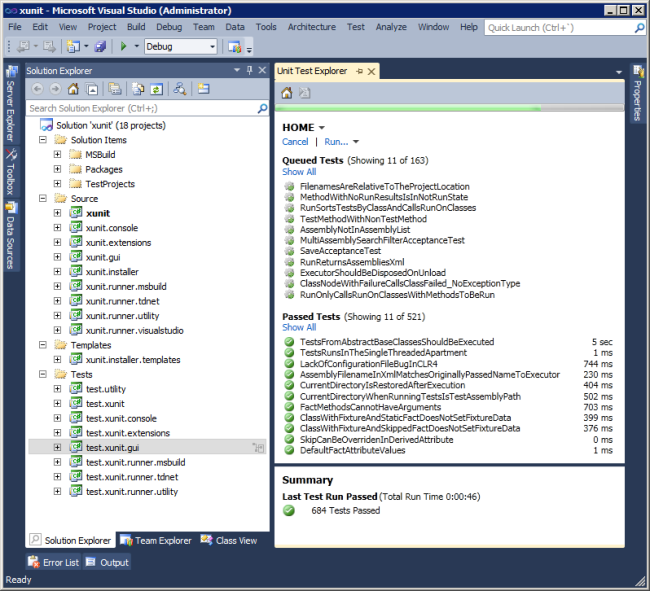The height and width of the screenshot is (591, 650).
Task: Open the Toolbox side panel
Action: pyautogui.click(x=11, y=172)
